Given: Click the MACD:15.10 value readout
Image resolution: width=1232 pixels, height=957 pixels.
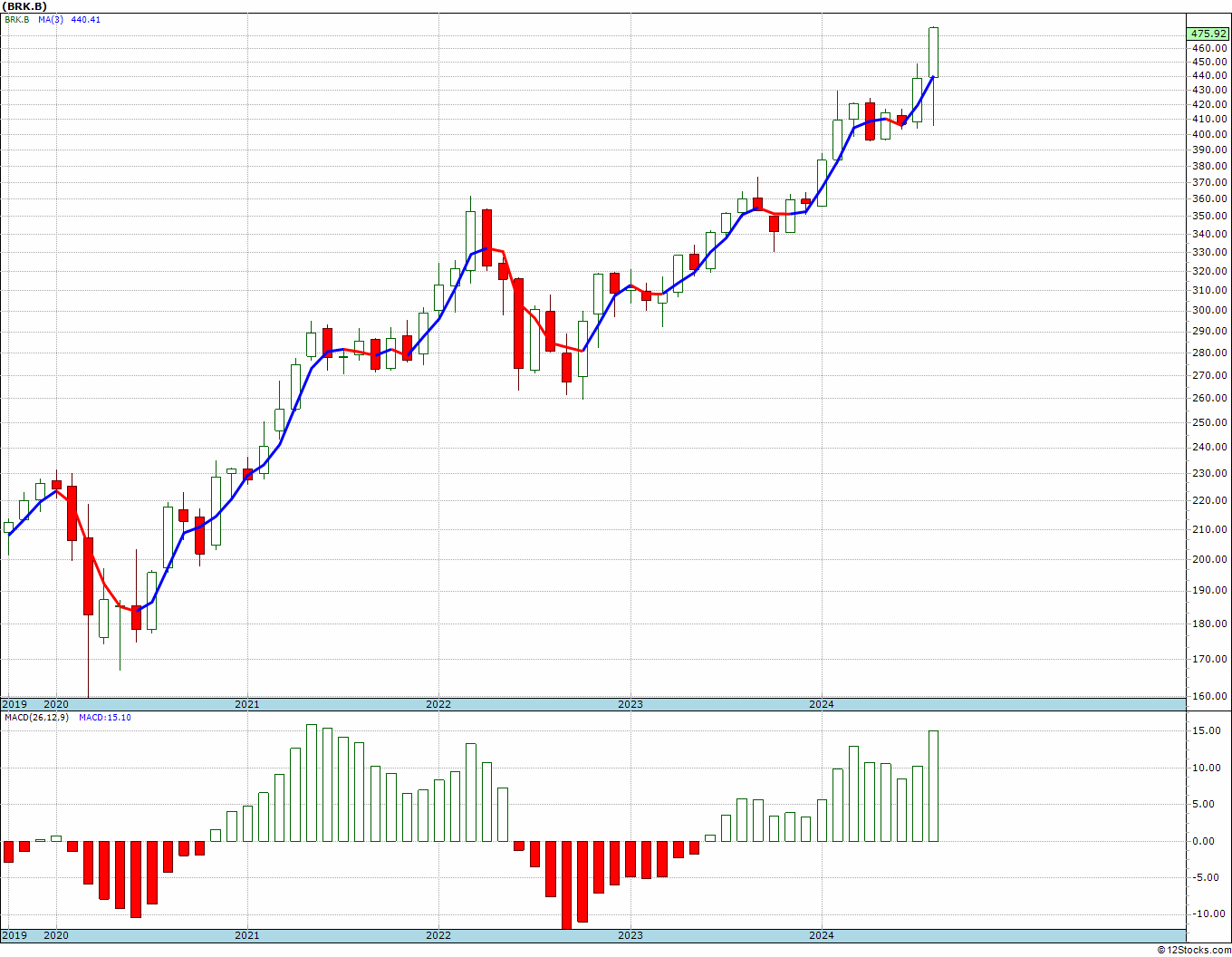Looking at the screenshot, I should click(x=105, y=718).
